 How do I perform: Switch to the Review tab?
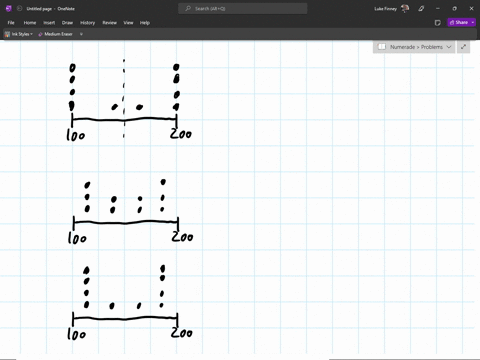110,23
